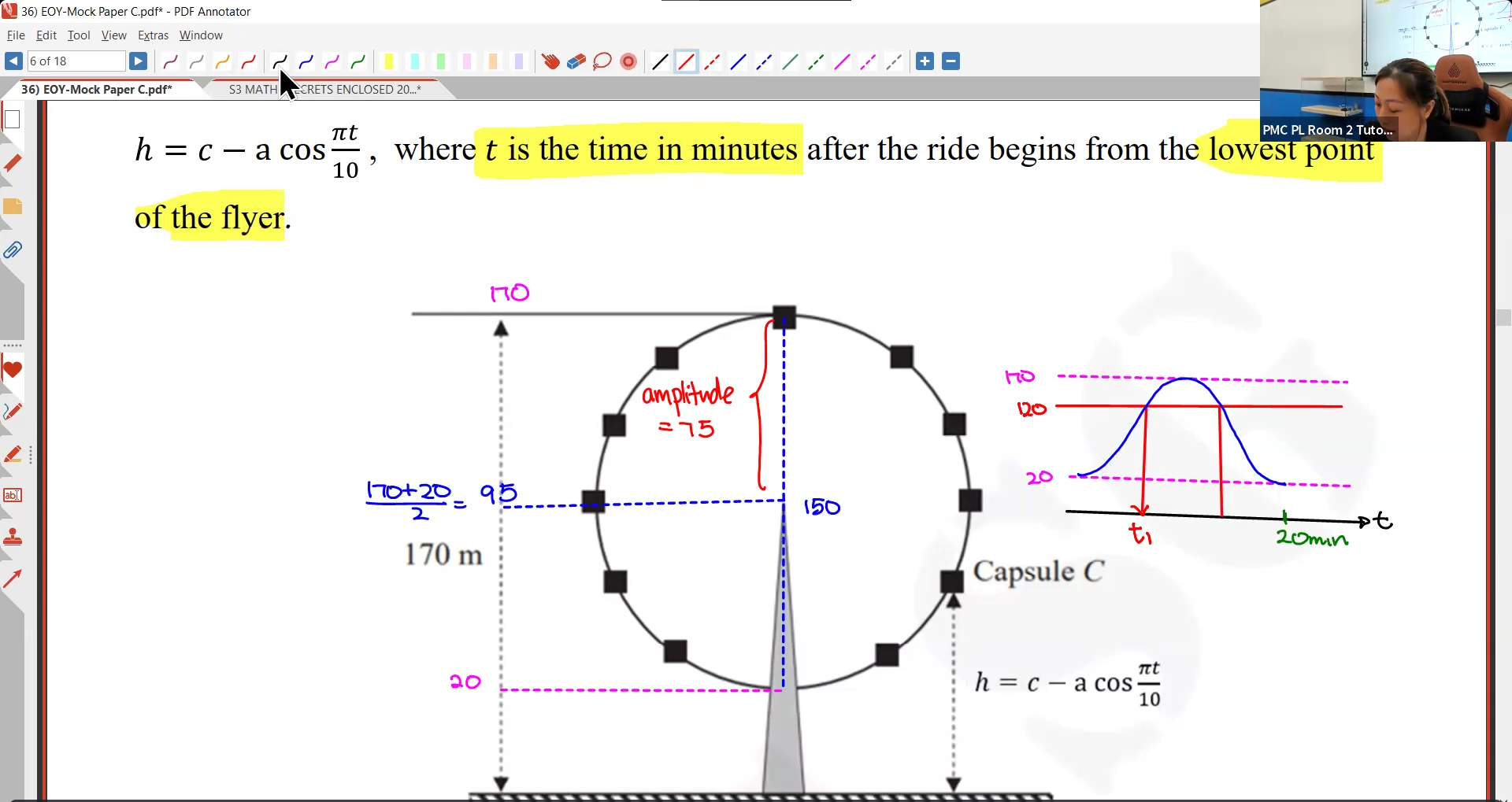
Task: Open the Edit menu
Action: tap(46, 35)
